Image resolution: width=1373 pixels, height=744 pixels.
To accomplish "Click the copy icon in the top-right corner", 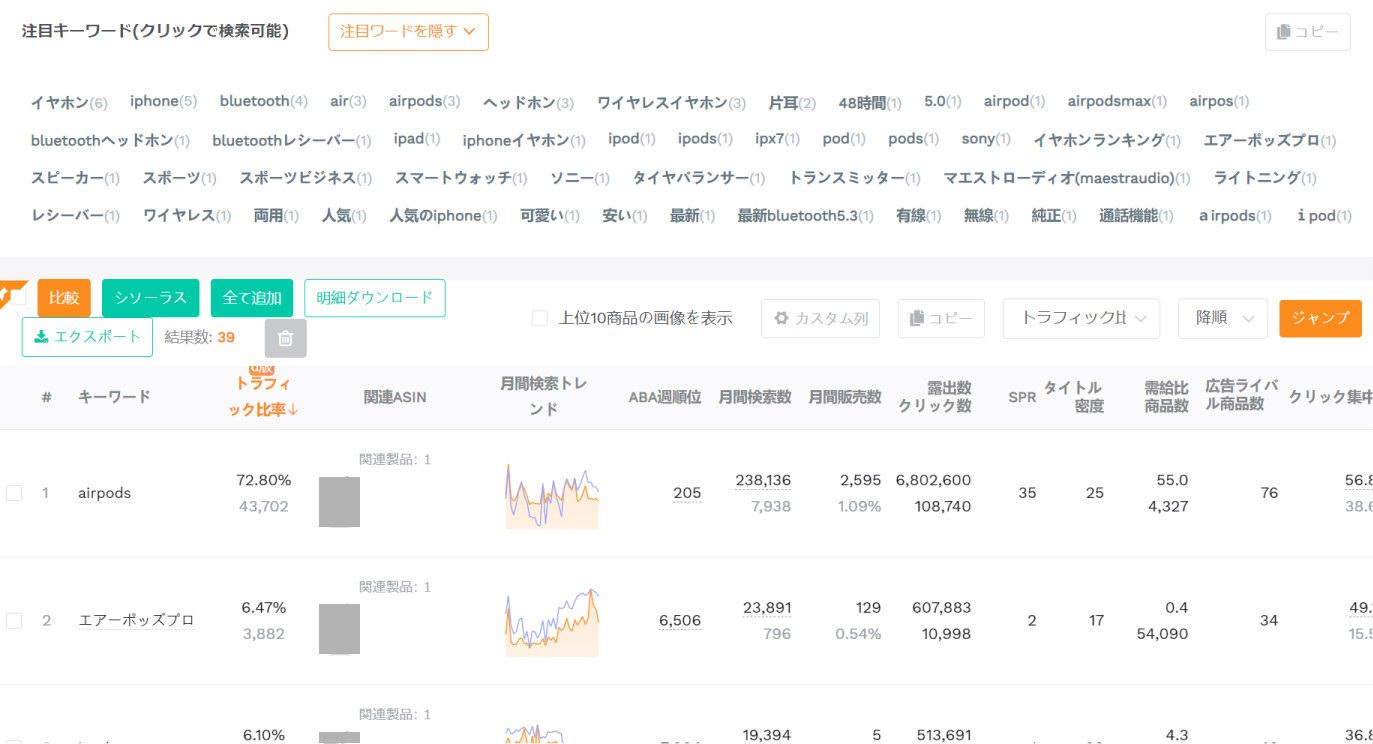I will [x=1307, y=31].
